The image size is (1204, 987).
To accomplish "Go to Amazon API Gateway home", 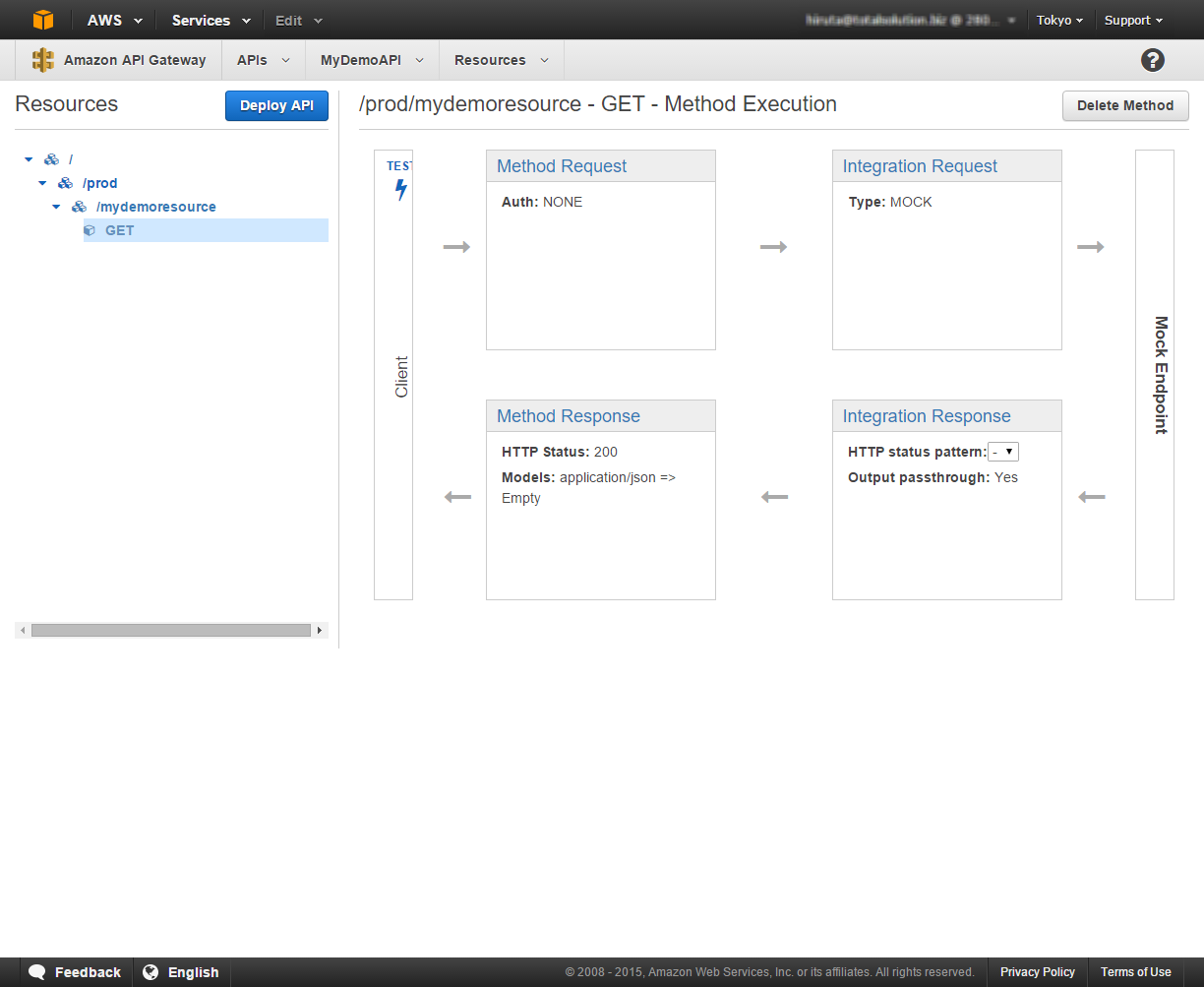I will (135, 60).
